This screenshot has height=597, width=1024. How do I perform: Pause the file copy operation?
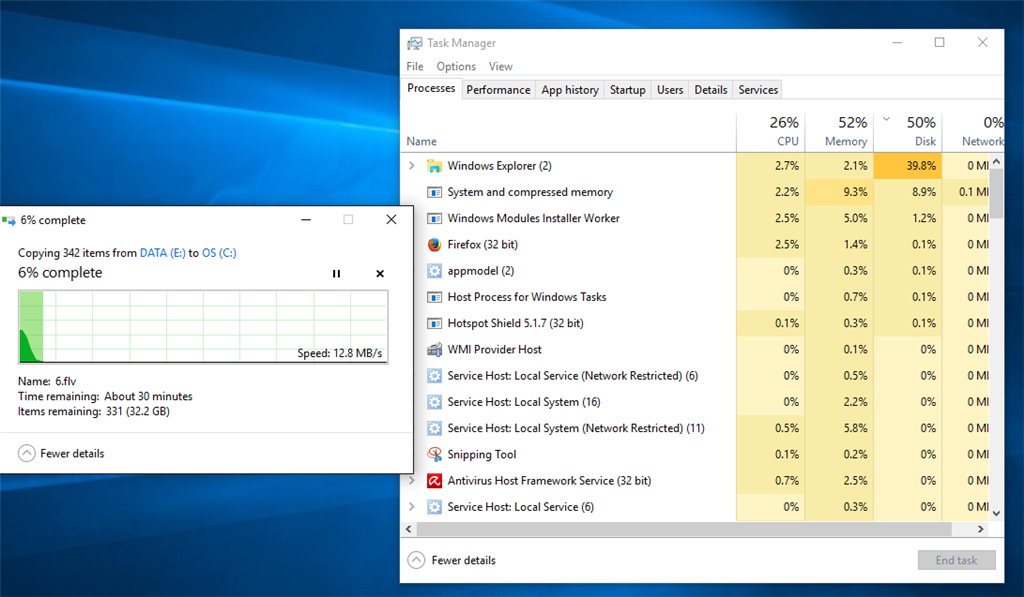[336, 274]
